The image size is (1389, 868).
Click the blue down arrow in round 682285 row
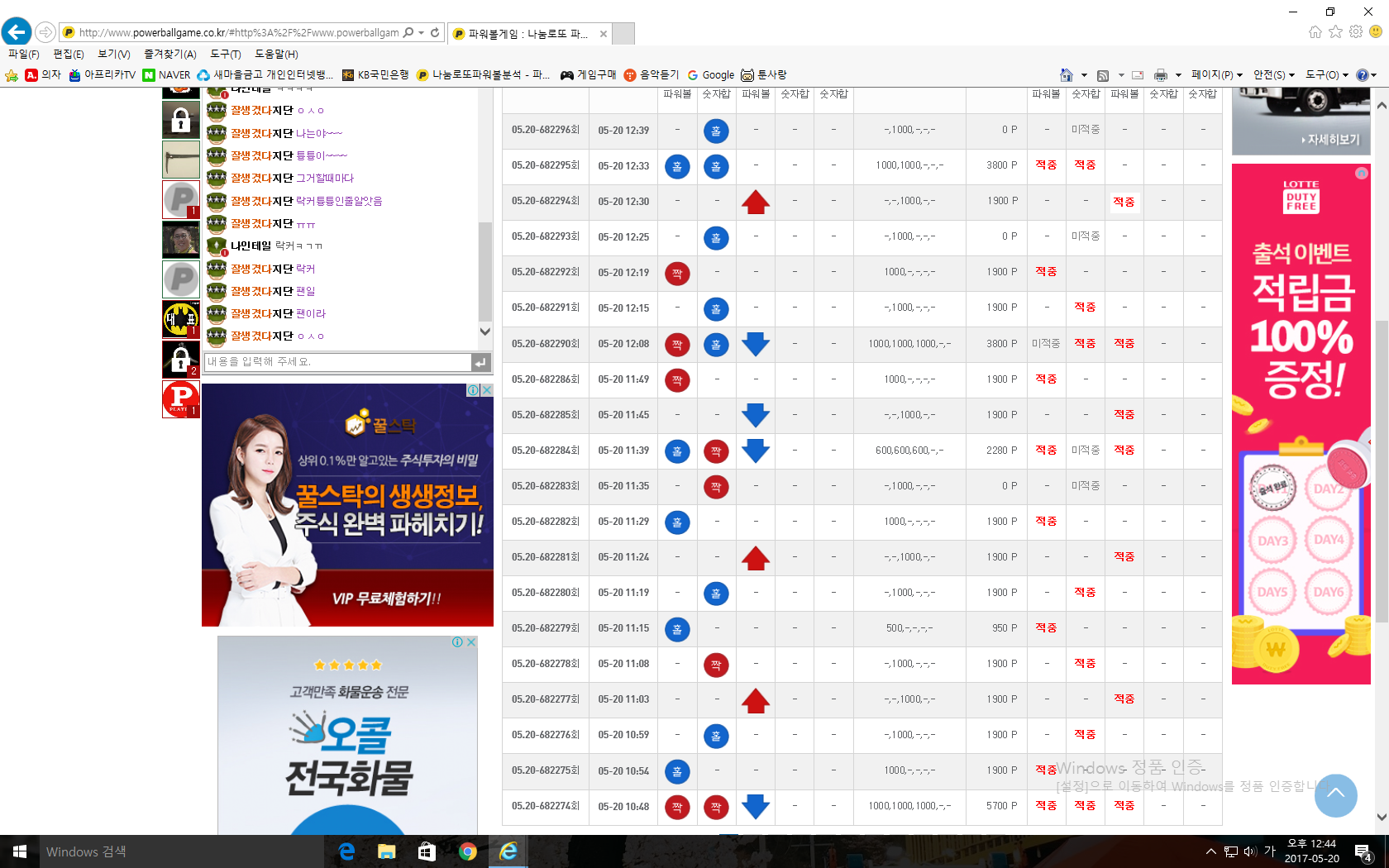click(756, 415)
